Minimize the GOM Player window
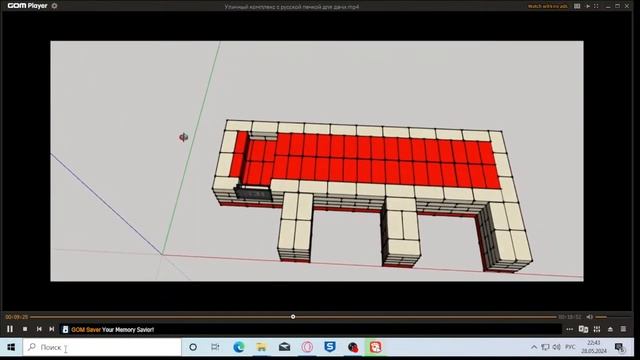 608,6
